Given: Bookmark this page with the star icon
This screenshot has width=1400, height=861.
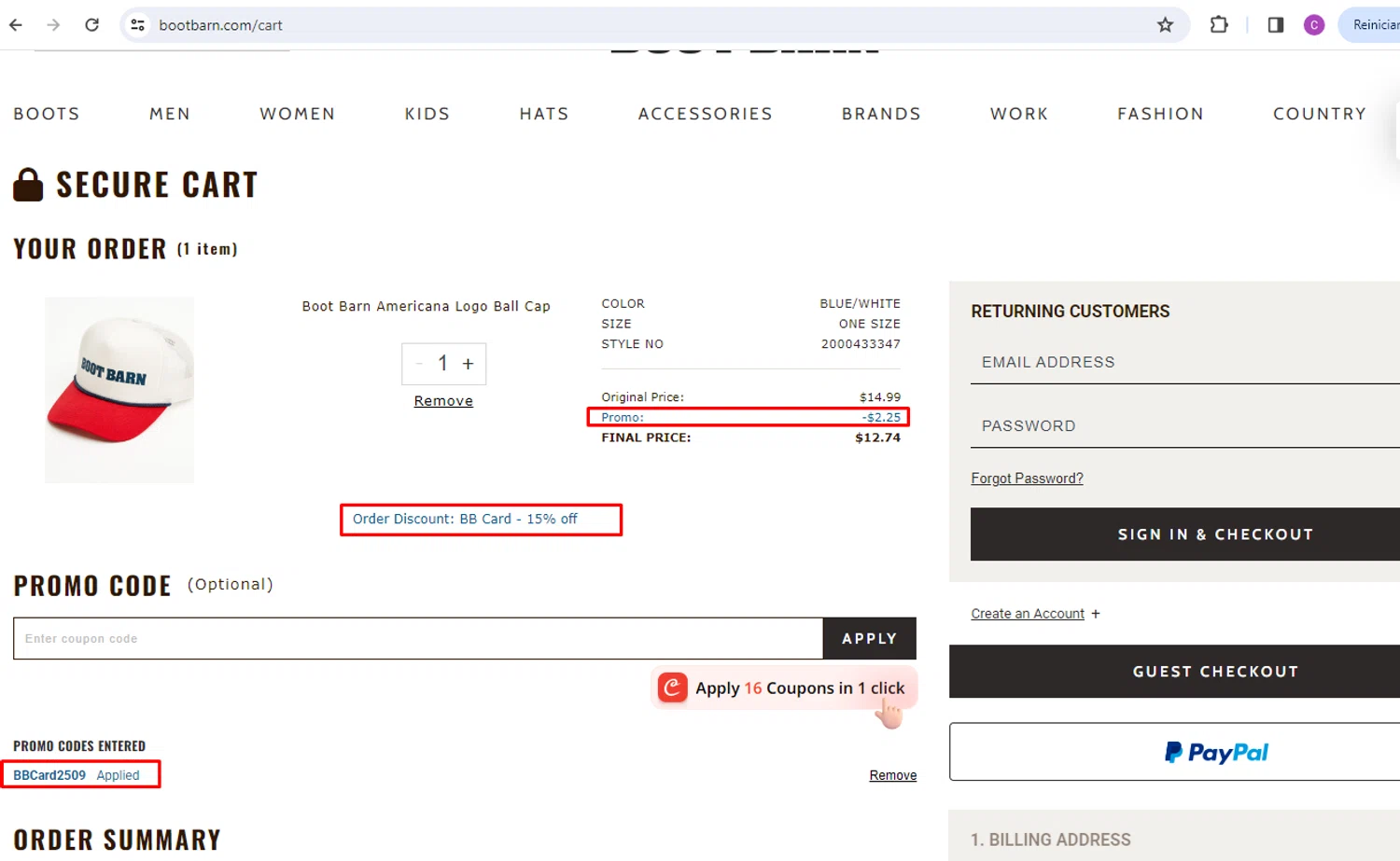Looking at the screenshot, I should click(x=1165, y=25).
